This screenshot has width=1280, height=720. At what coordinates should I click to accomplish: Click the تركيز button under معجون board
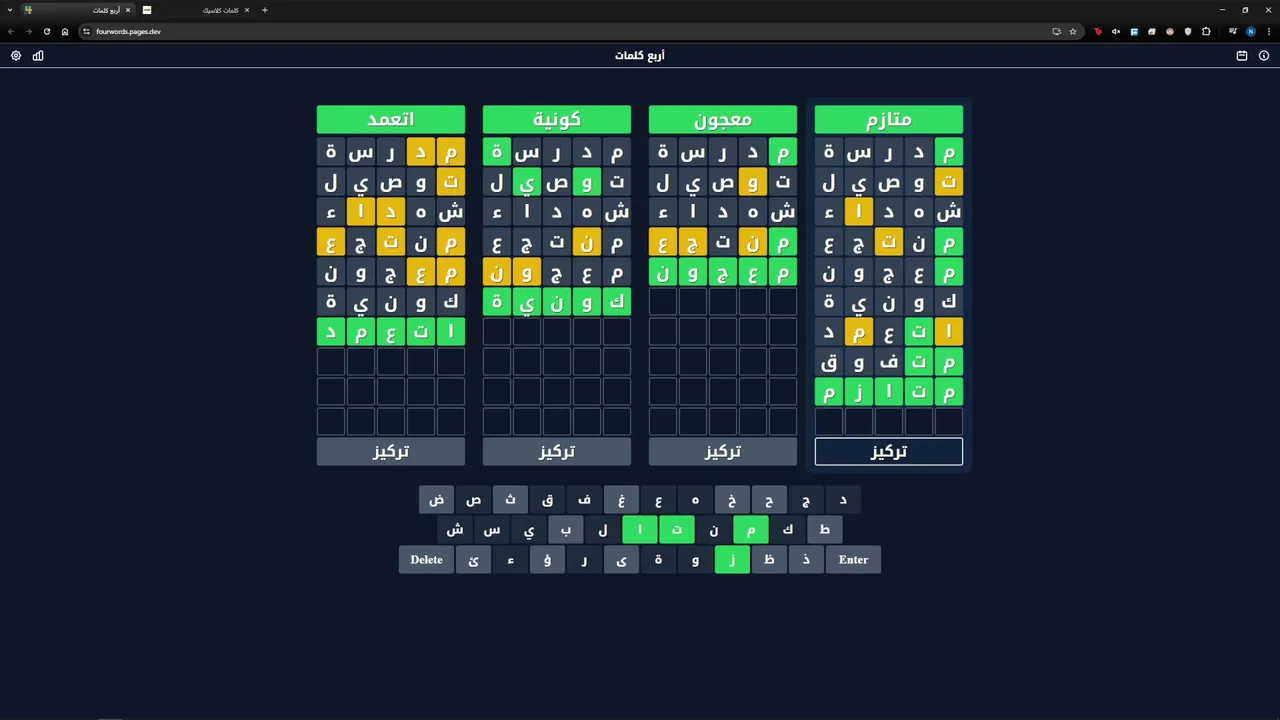point(723,452)
